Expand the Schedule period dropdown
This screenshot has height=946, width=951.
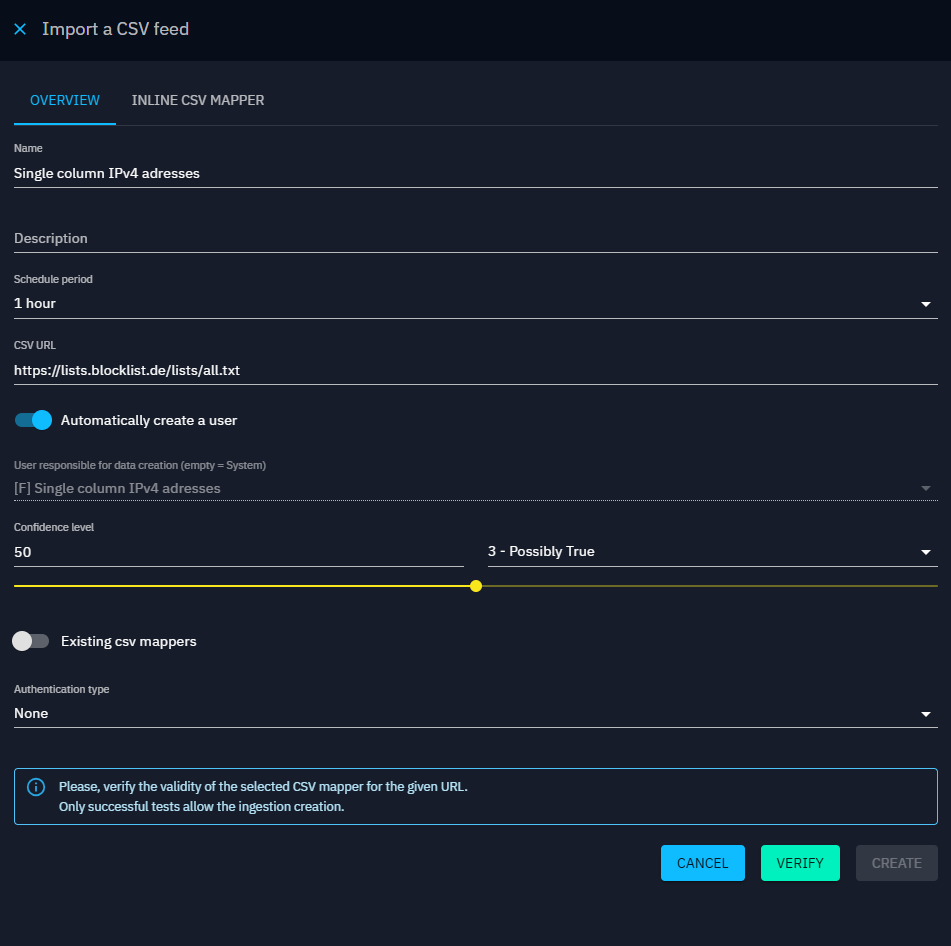point(475,303)
